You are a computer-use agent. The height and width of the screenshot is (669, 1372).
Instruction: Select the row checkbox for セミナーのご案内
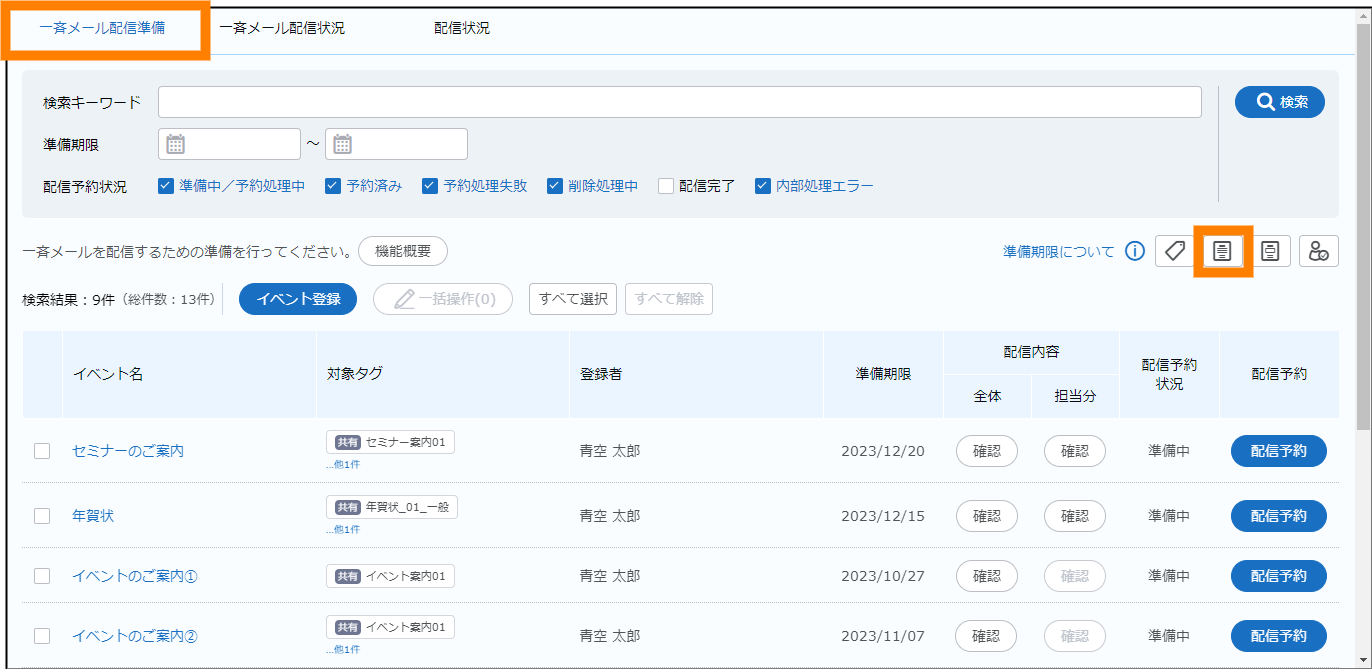[42, 451]
